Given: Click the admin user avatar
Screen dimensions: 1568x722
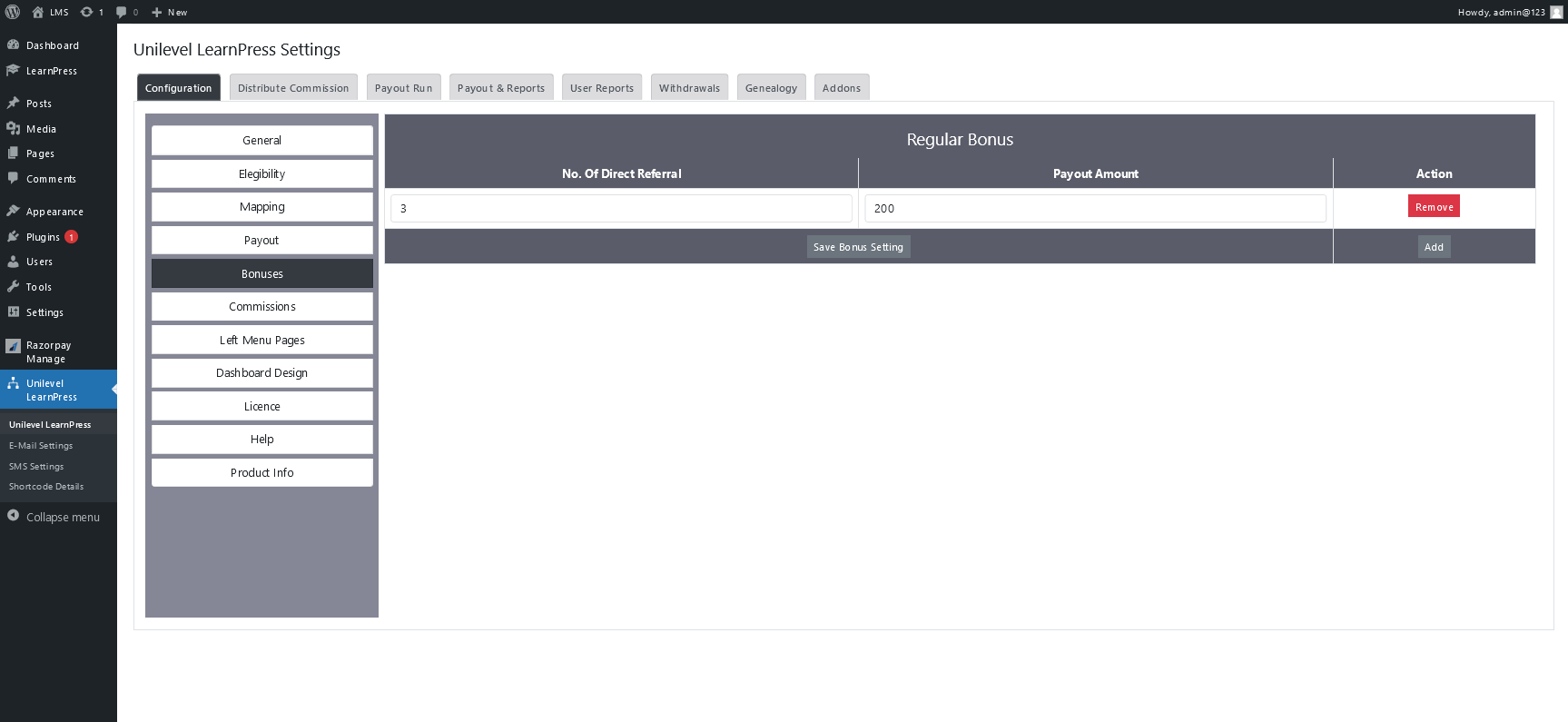Looking at the screenshot, I should coord(1556,12).
